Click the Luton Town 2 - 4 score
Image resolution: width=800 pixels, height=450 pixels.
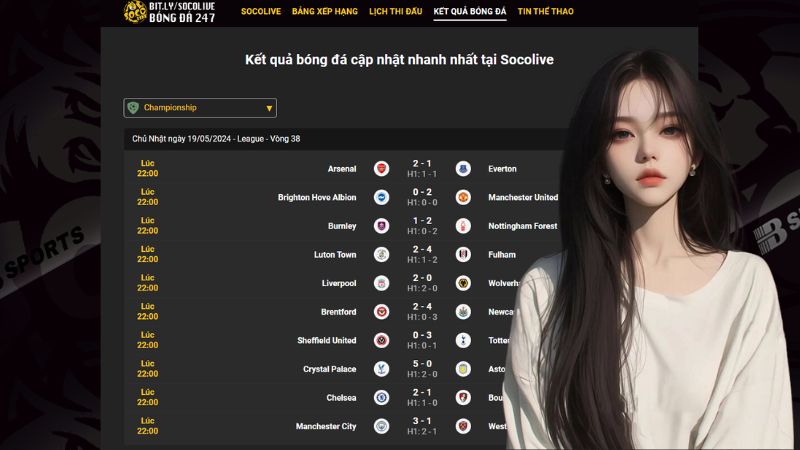click(x=422, y=249)
